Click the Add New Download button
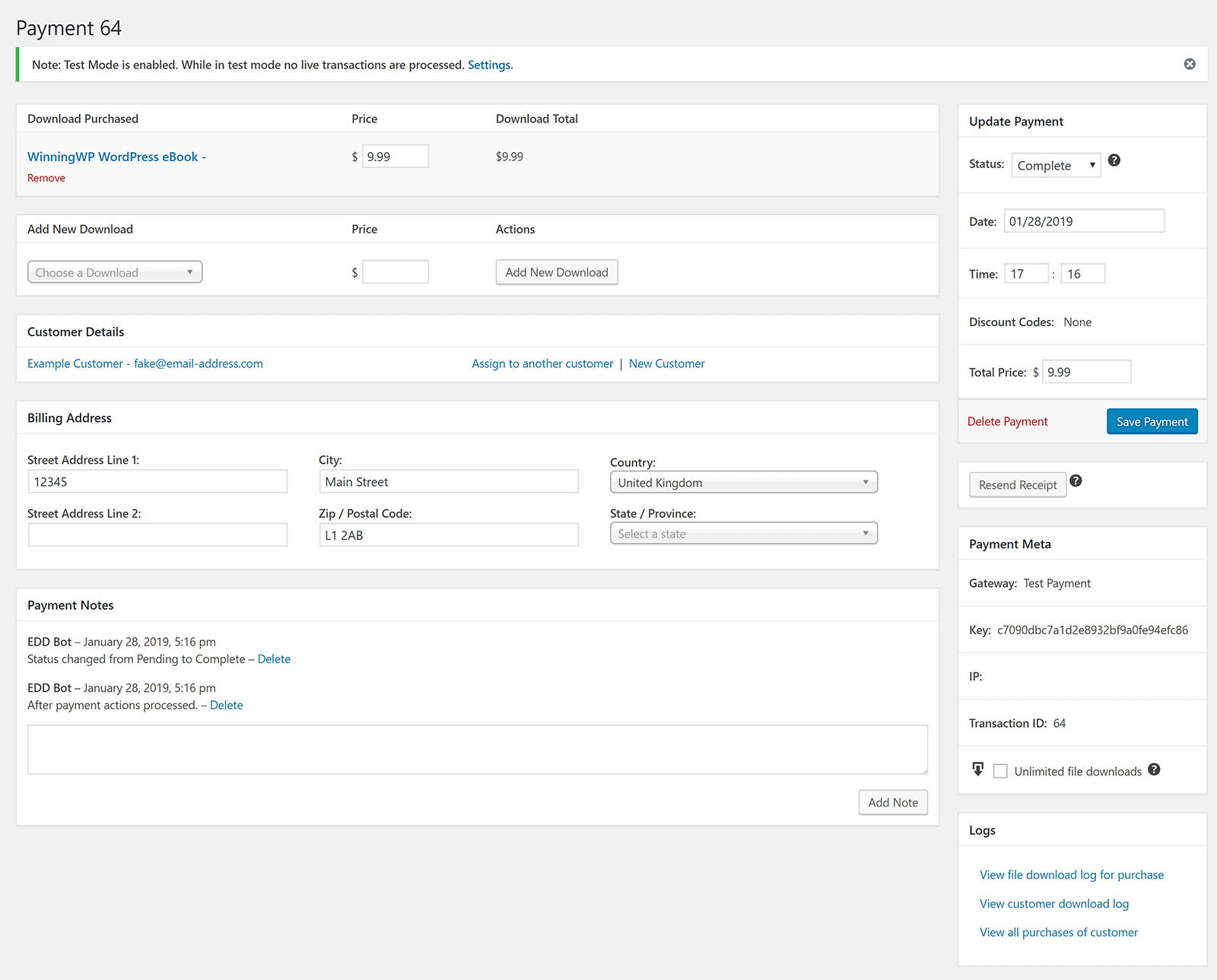The width and height of the screenshot is (1217, 980). click(x=557, y=272)
